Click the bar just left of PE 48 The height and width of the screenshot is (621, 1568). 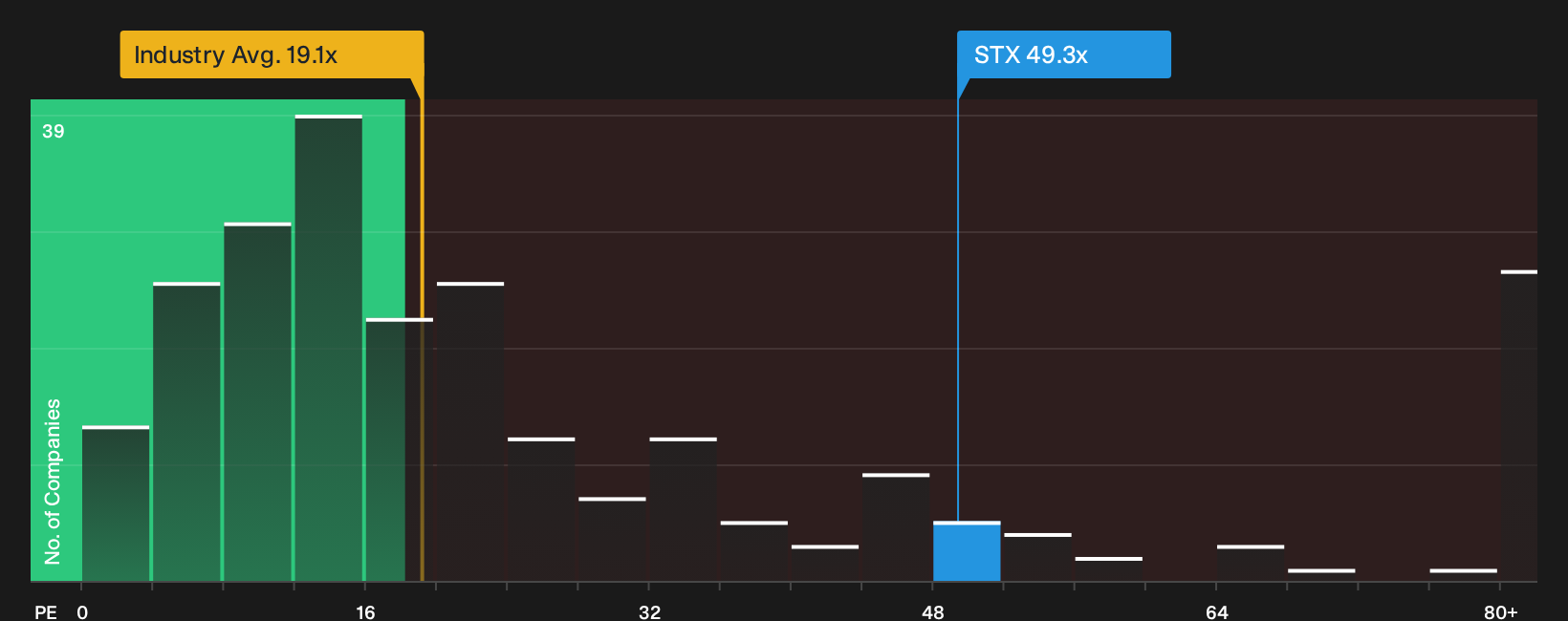pyautogui.click(x=896, y=527)
